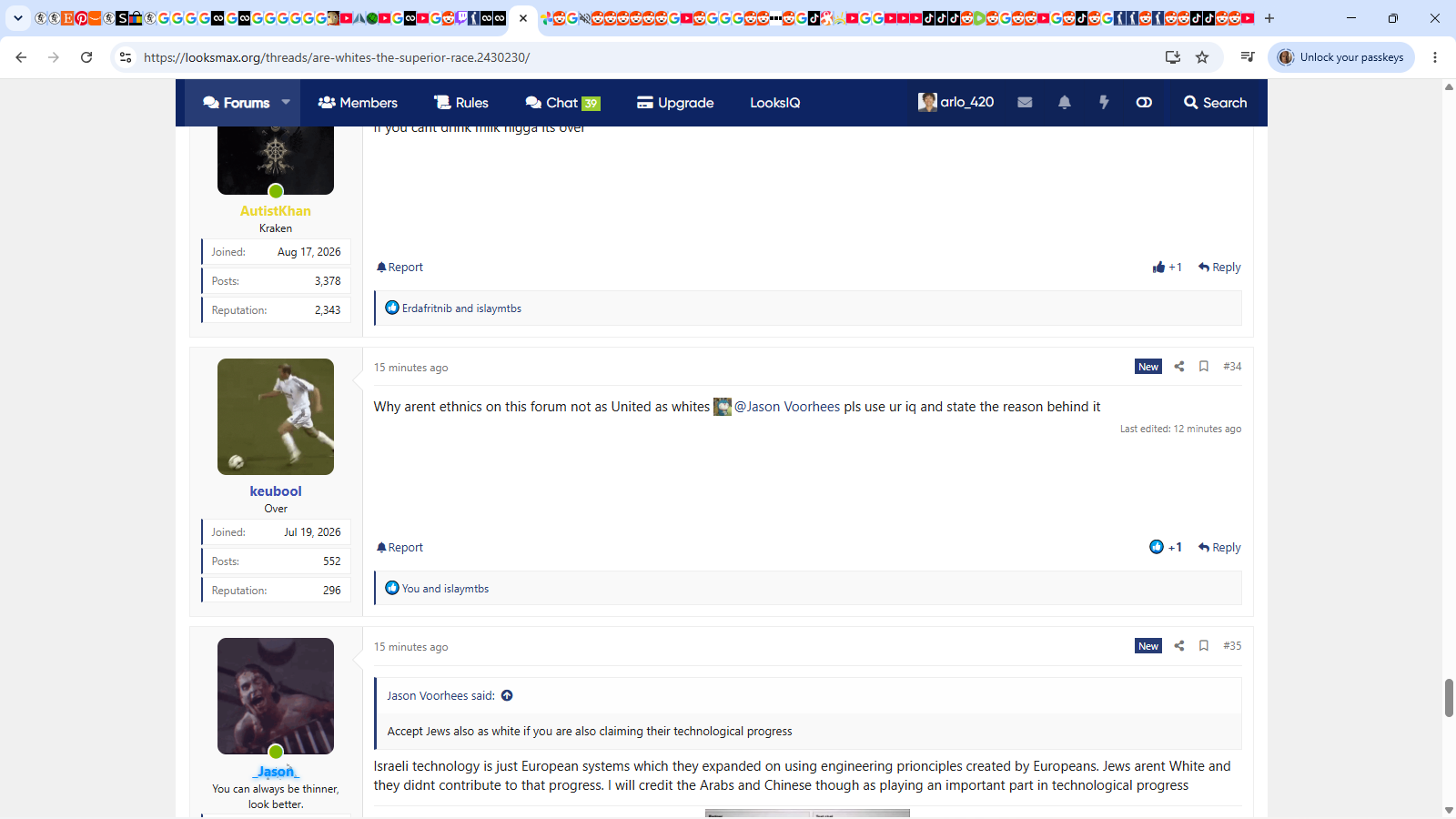1456x819 pixels.
Task: Bookmark this page with the star icon
Action: coord(1202,57)
